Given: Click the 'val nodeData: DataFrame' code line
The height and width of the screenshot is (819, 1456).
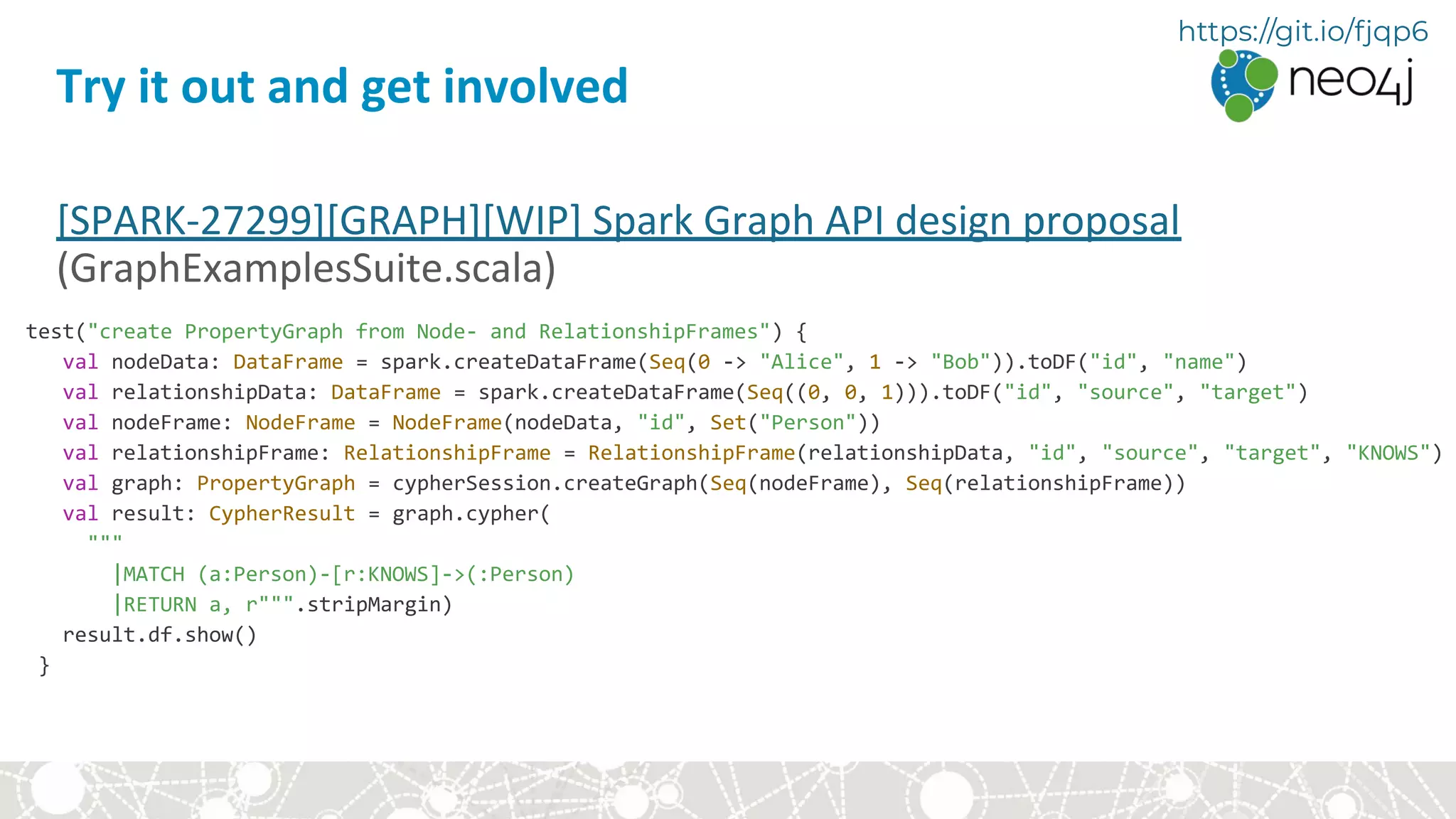Looking at the screenshot, I should [655, 363].
